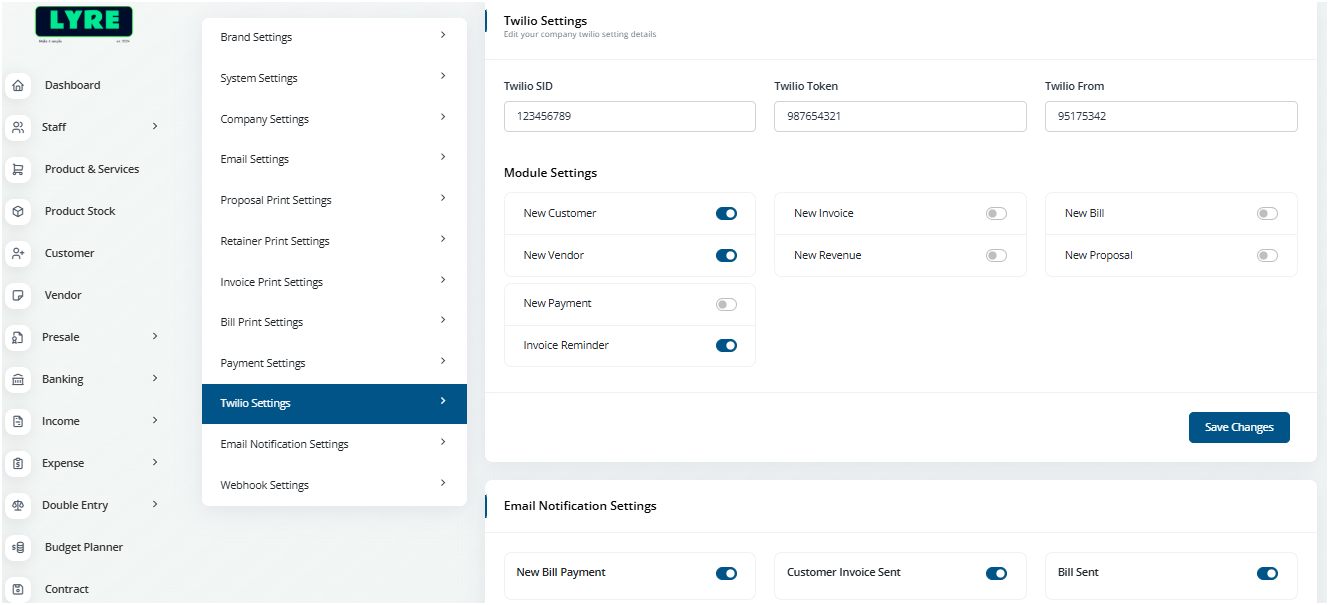Turn off the Invoice Reminder toggle

pyautogui.click(x=726, y=346)
